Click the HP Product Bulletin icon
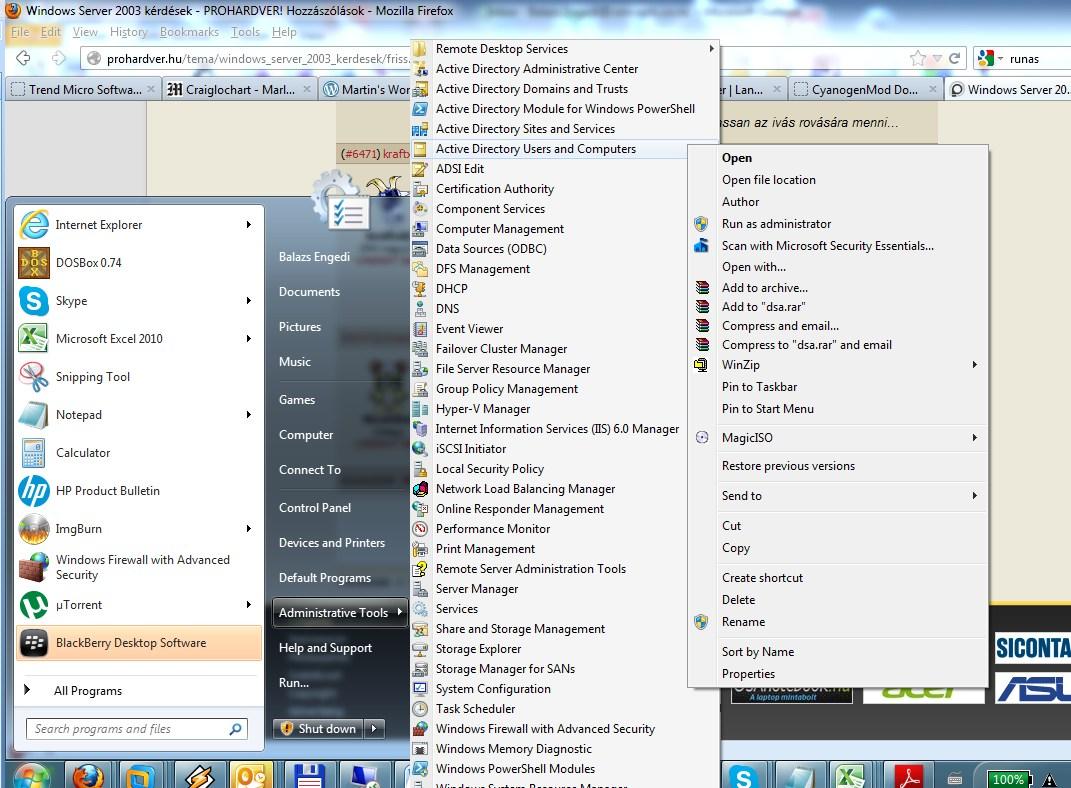Viewport: 1071px width, 788px height. click(x=34, y=491)
